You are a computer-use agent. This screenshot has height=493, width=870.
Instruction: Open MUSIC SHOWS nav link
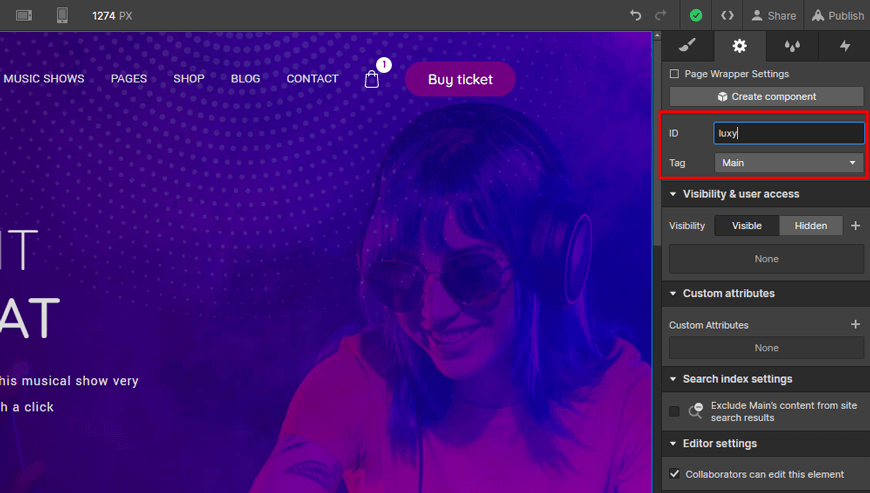44,79
